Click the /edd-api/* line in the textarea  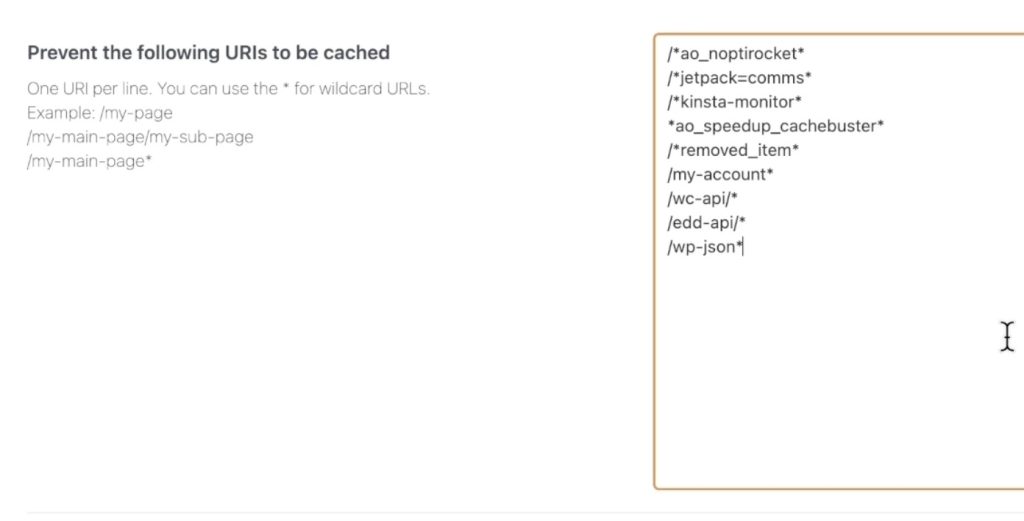click(706, 222)
